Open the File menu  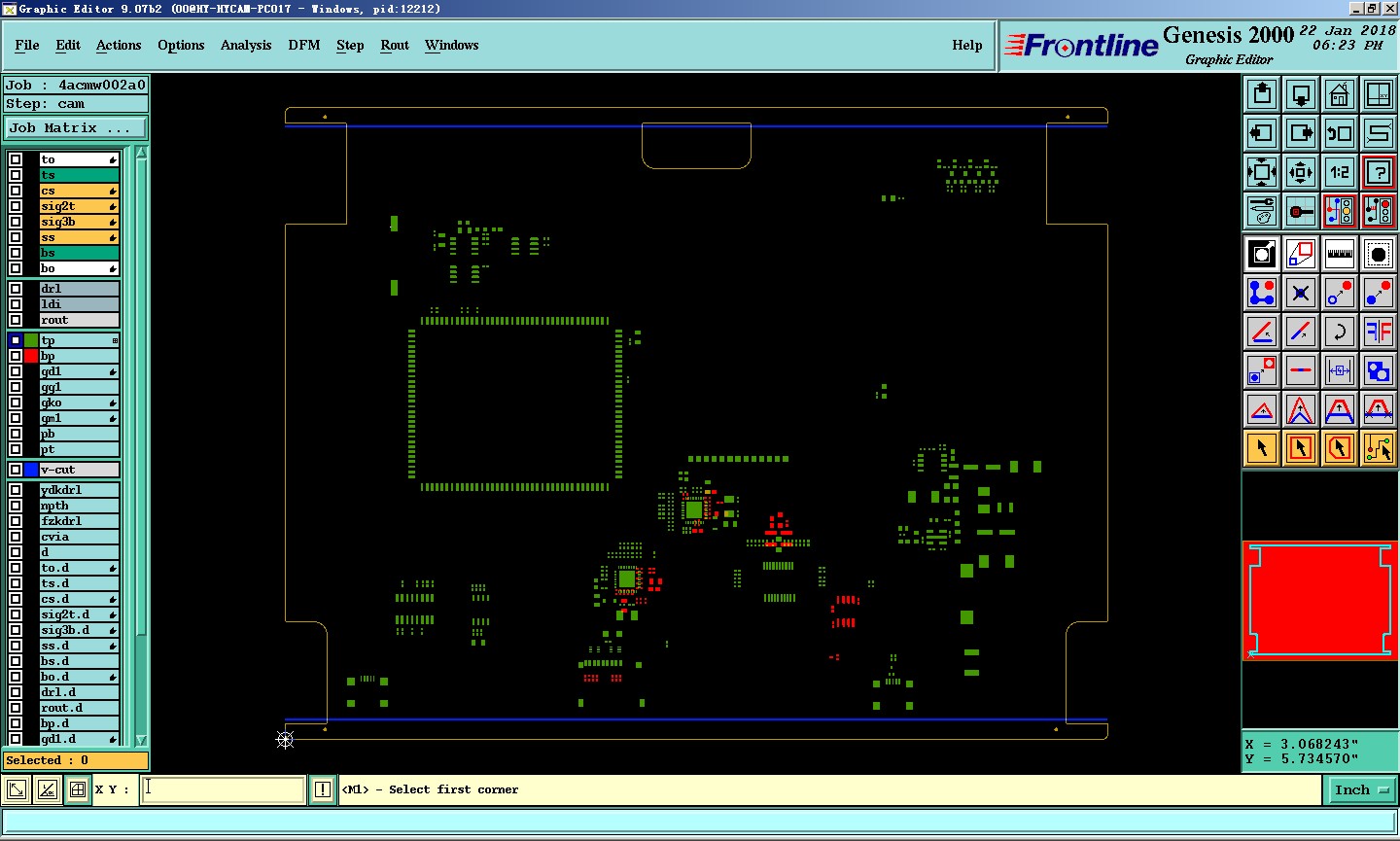point(27,45)
